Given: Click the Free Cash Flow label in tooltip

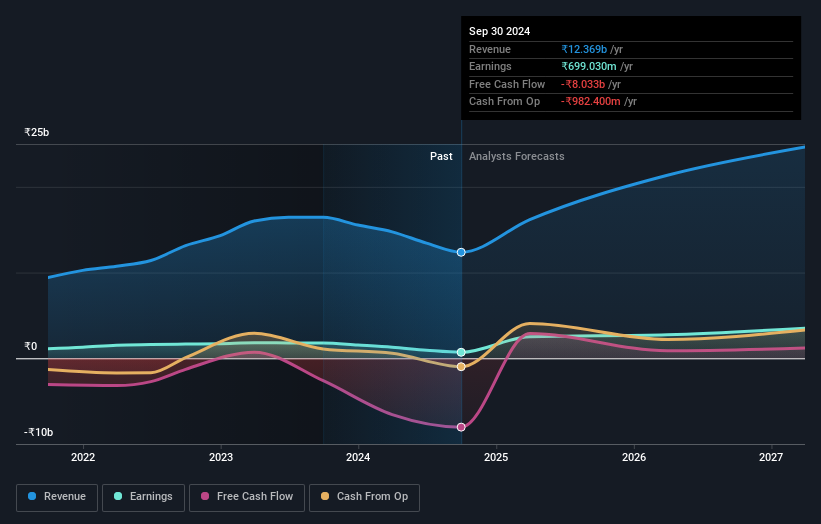Looking at the screenshot, I should (507, 84).
